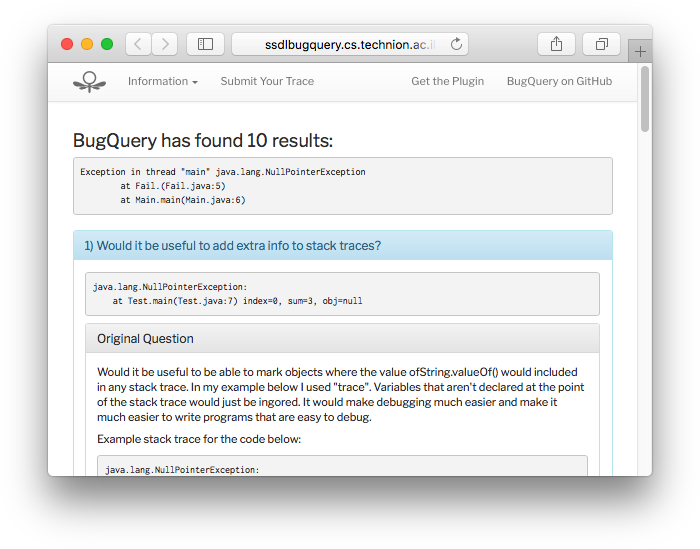Open the Submit Your Trace page
The image size is (700, 549).
[267, 81]
